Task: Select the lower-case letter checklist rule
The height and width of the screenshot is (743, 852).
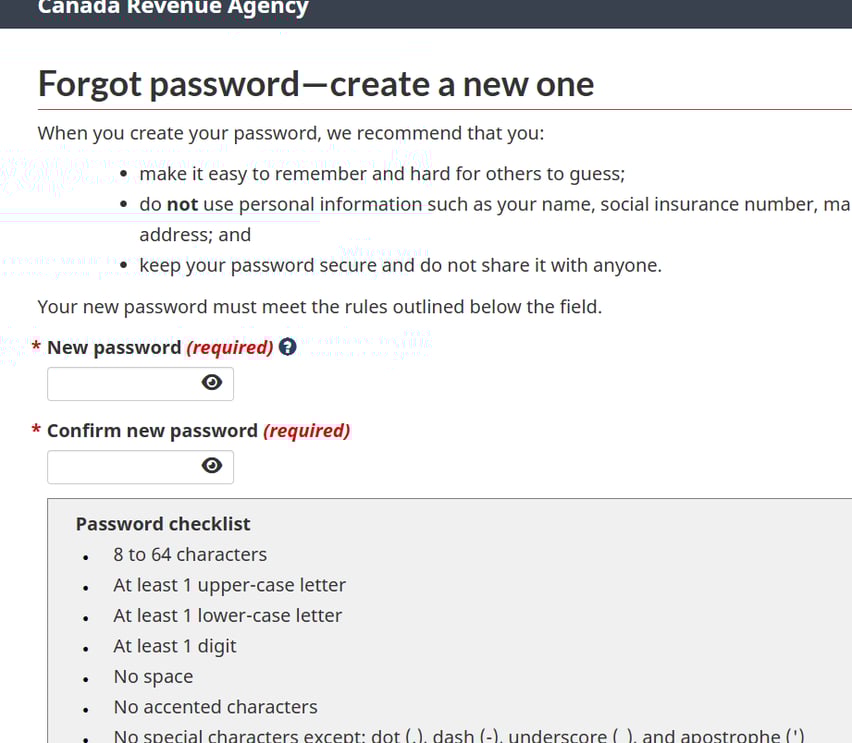Action: point(229,615)
